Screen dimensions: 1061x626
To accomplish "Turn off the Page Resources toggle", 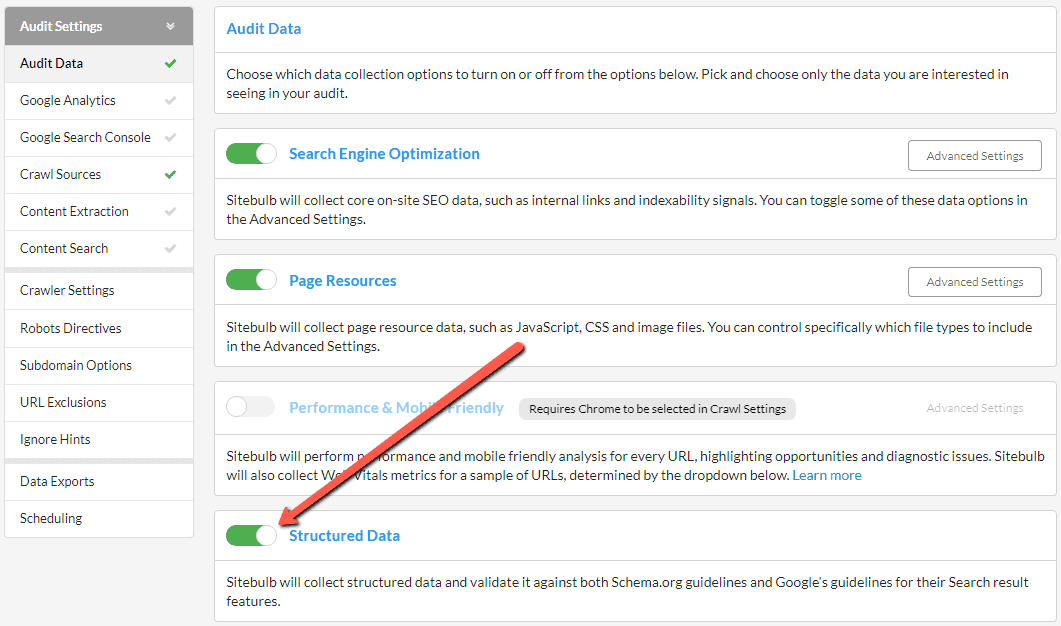I will click(x=251, y=281).
